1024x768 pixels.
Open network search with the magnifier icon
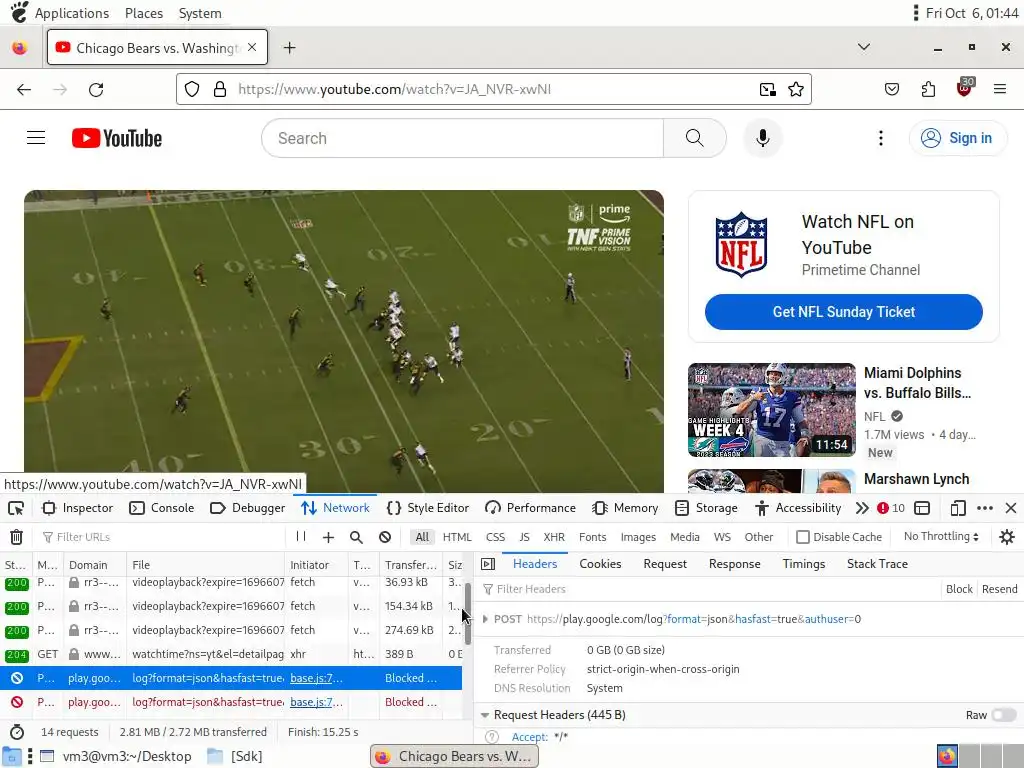[356, 537]
